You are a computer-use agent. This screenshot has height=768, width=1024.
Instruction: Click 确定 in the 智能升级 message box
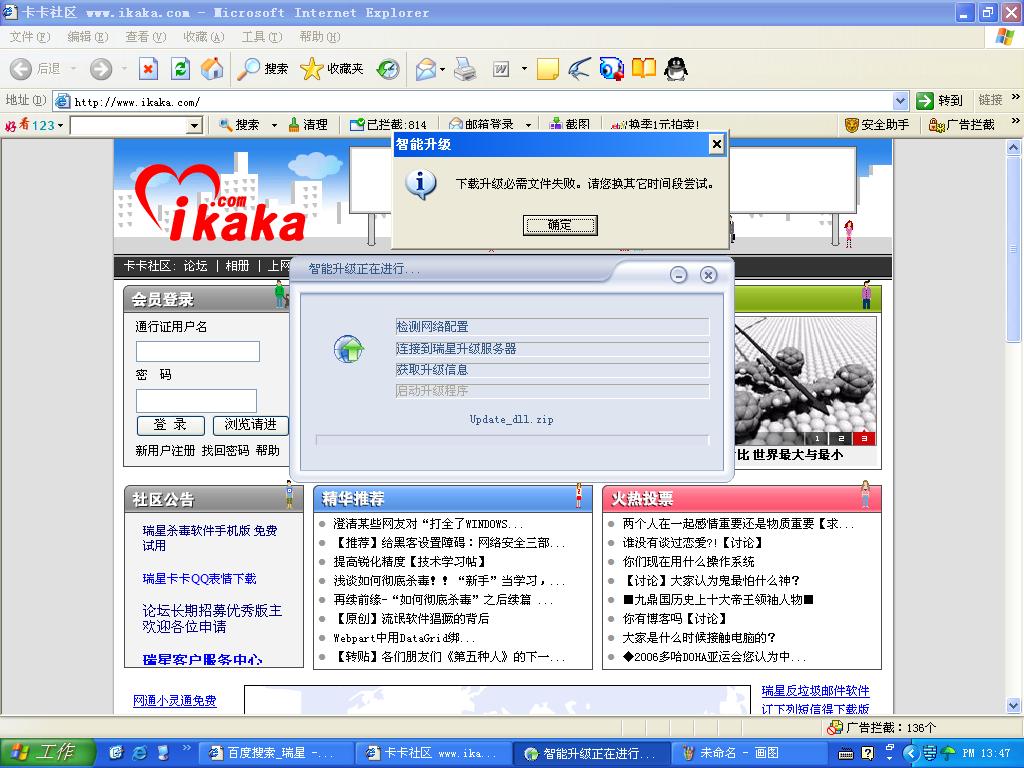tap(560, 225)
